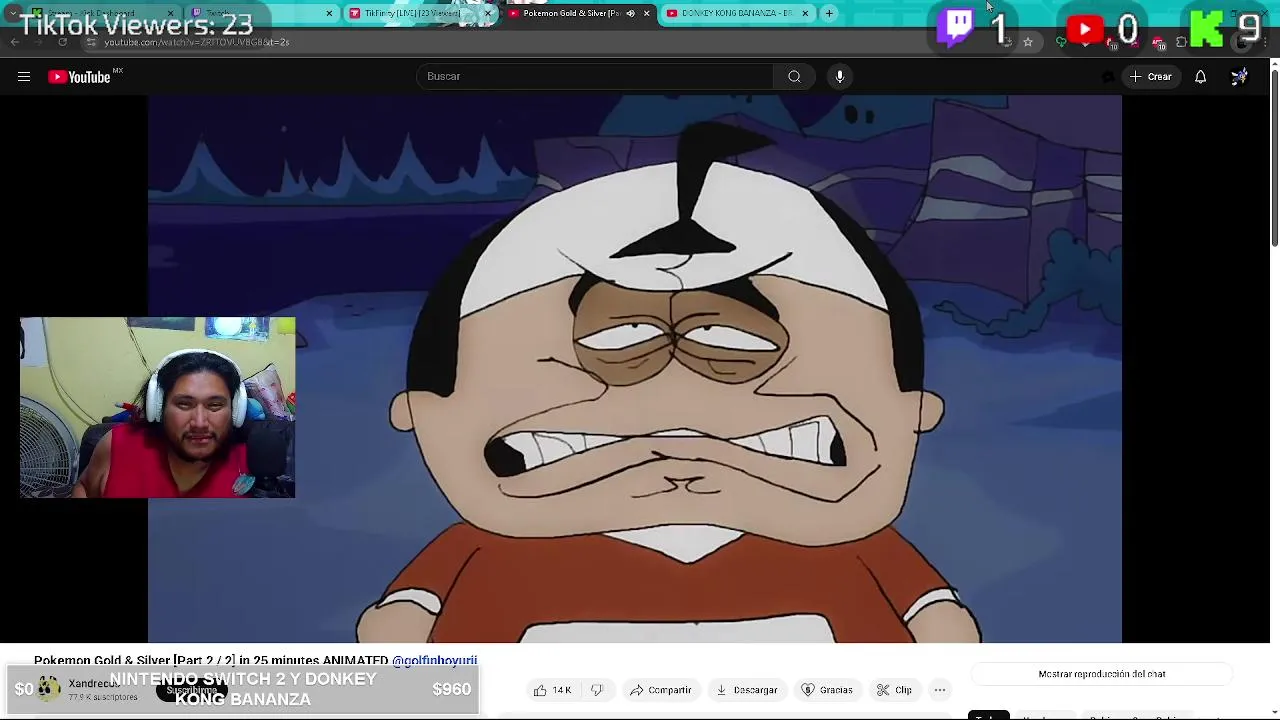Click the Buscar search field

594,77
